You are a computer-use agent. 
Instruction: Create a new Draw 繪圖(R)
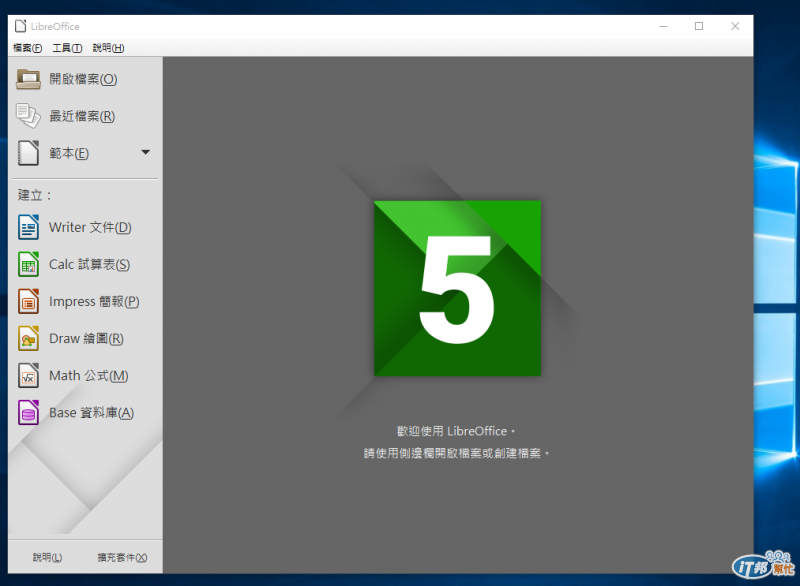tap(86, 339)
